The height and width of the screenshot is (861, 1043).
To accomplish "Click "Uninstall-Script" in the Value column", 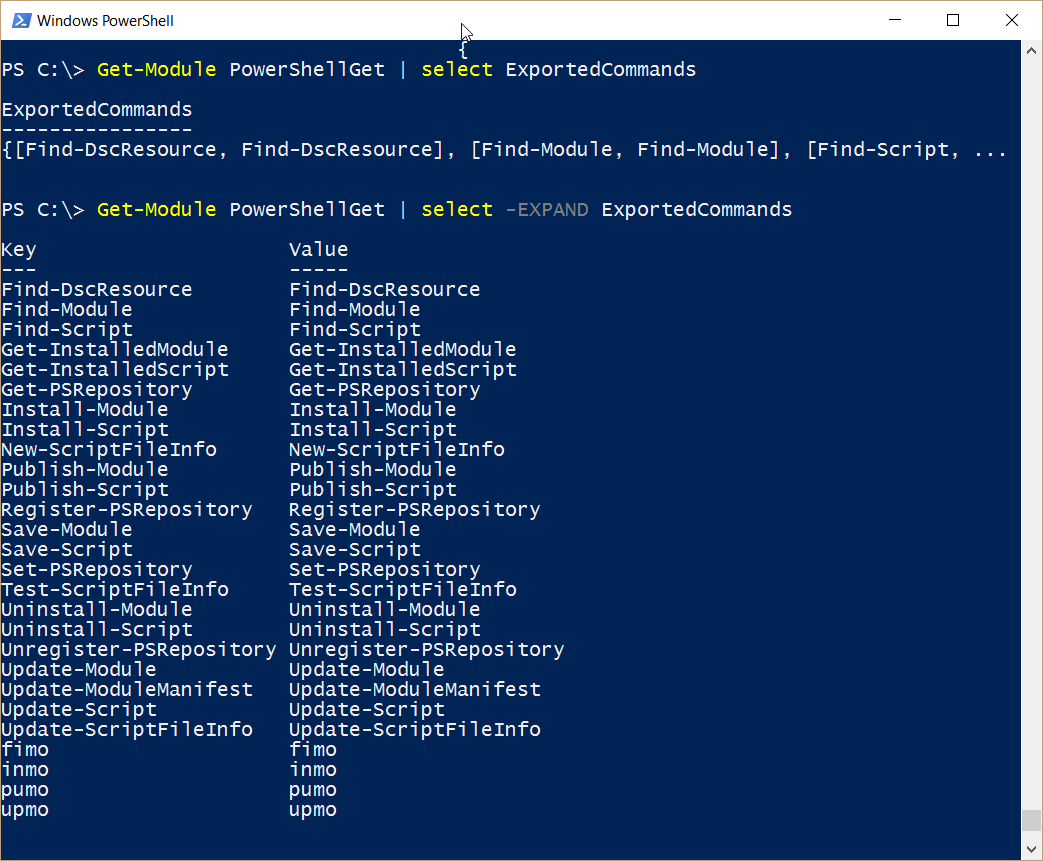I will coord(384,629).
